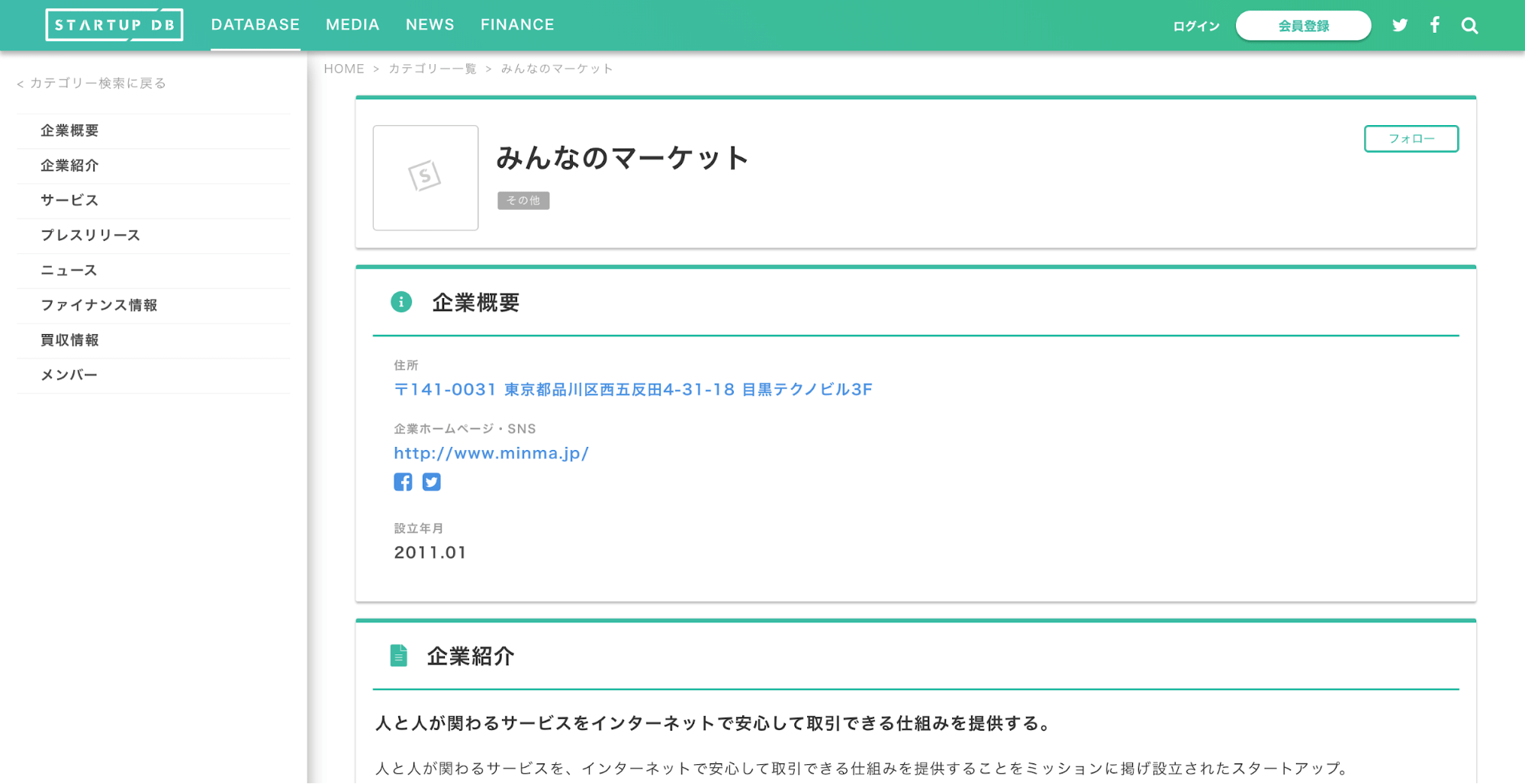1525x784 pixels.
Task: Click the STARTUP DB logo
Action: (114, 25)
